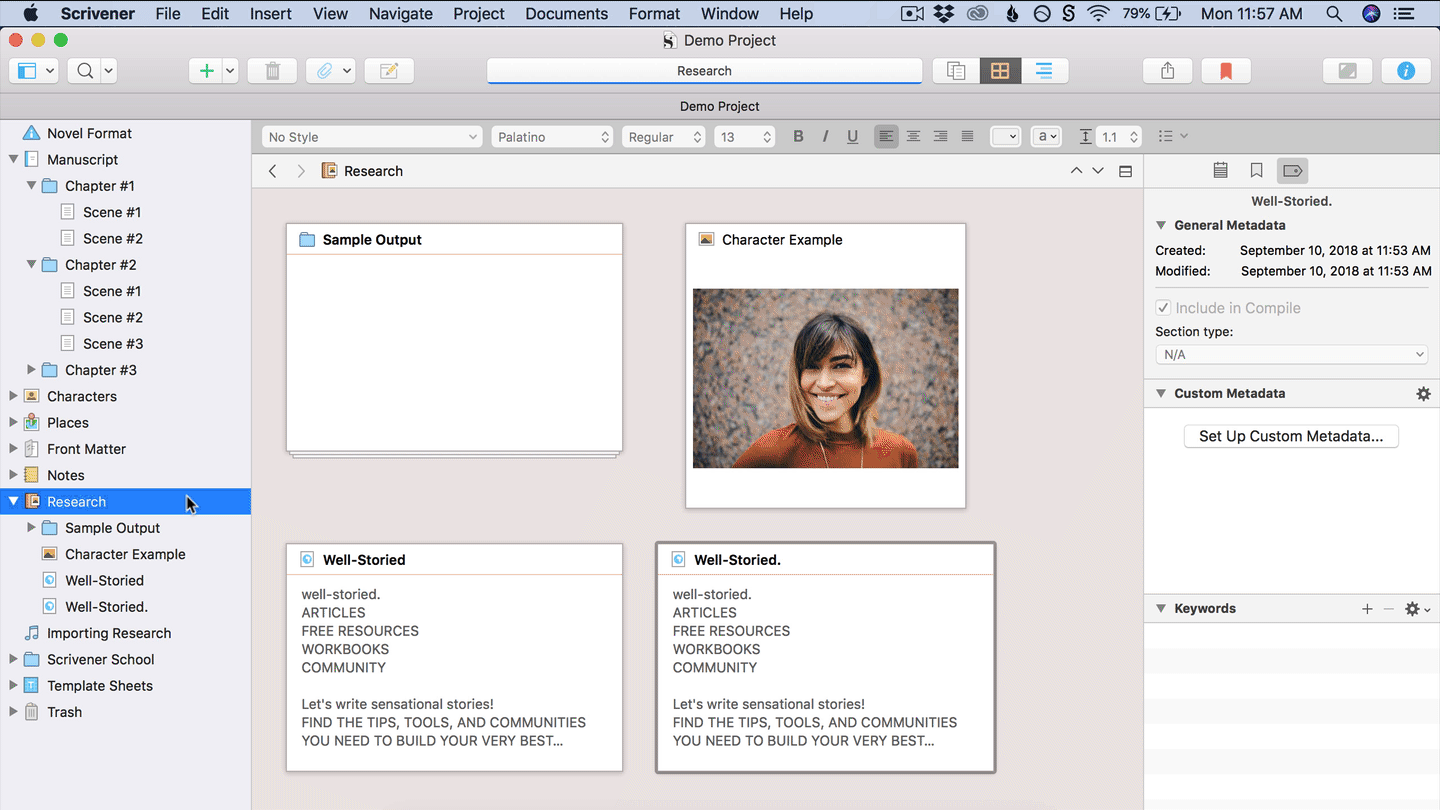Select the Character Example image card
This screenshot has height=810, width=1440.
pyautogui.click(x=825, y=365)
